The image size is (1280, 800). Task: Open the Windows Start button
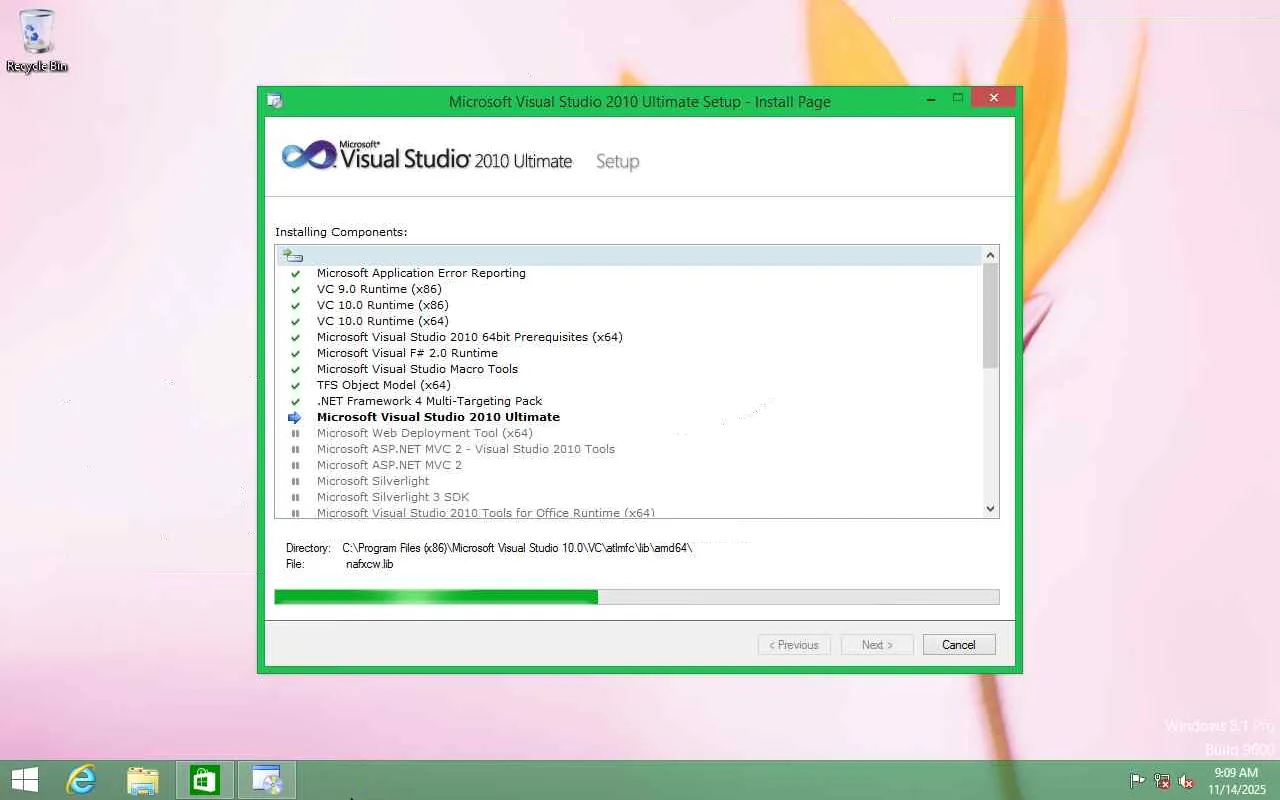[x=25, y=780]
